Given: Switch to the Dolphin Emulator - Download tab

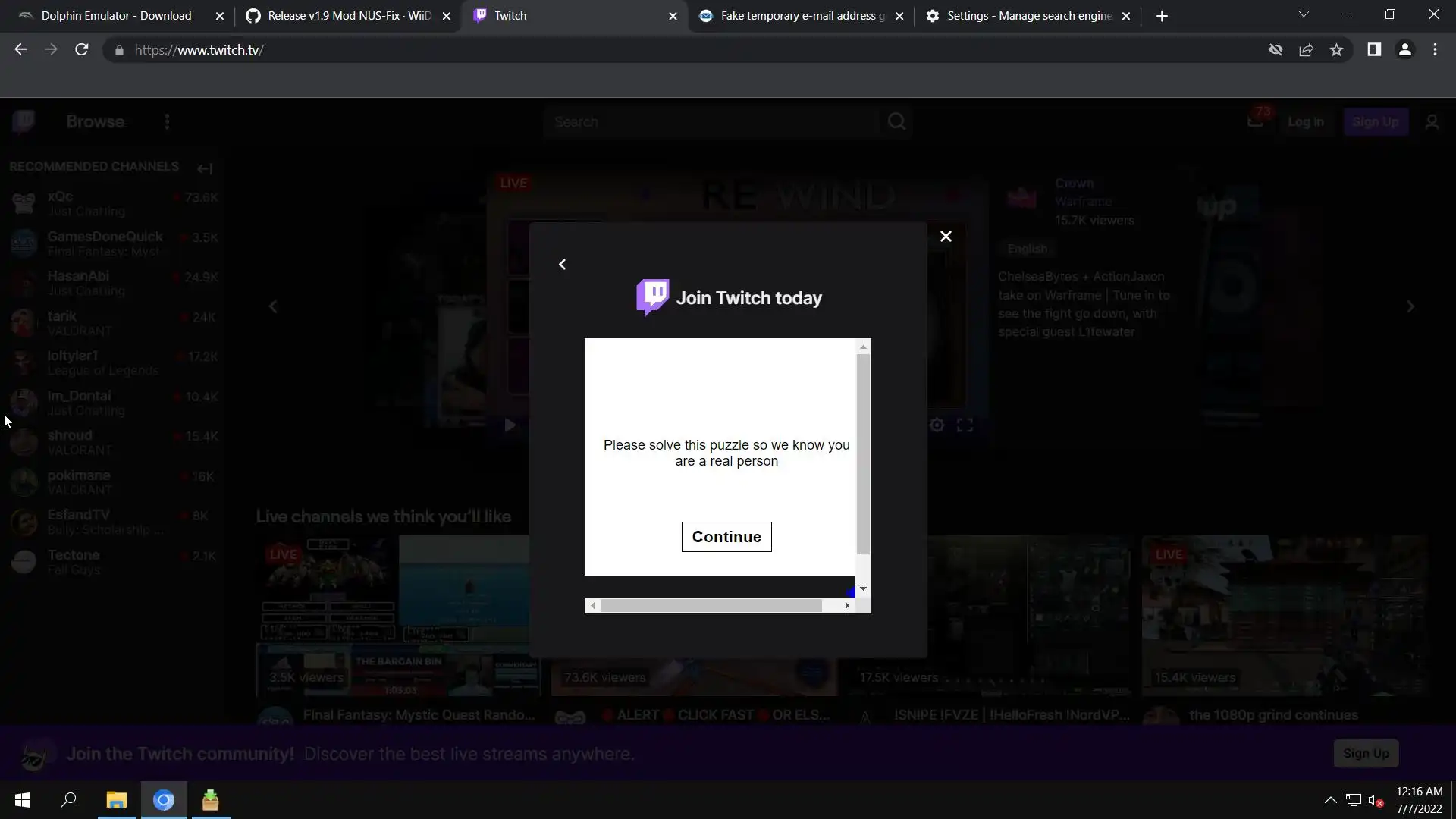Looking at the screenshot, I should point(116,16).
